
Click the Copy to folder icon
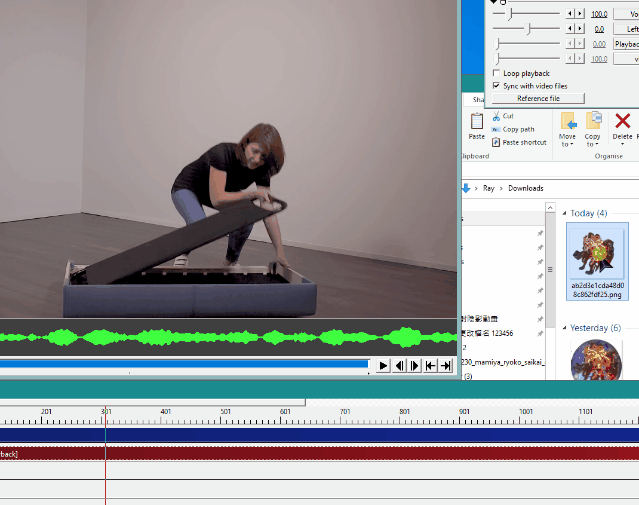tap(593, 121)
